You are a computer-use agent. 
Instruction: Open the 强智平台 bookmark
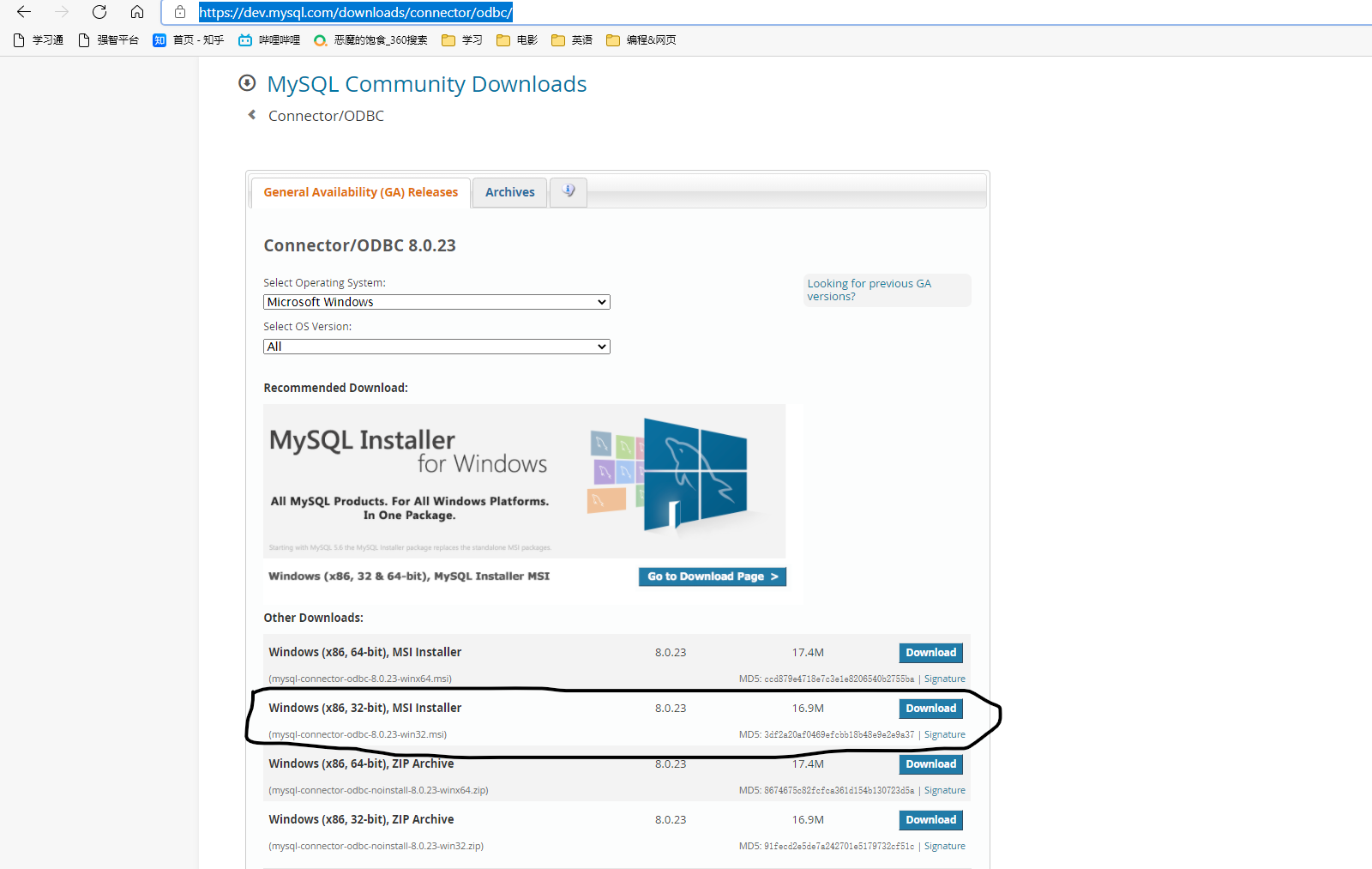point(108,40)
